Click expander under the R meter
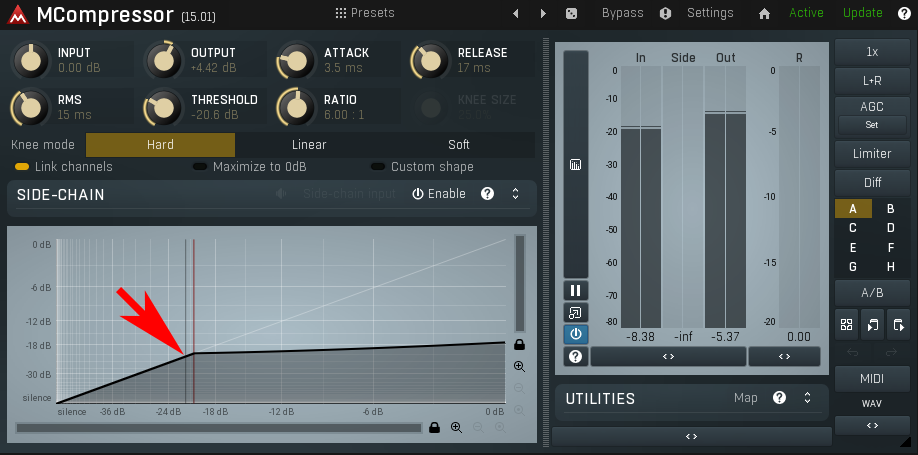The width and height of the screenshot is (918, 455). click(785, 357)
